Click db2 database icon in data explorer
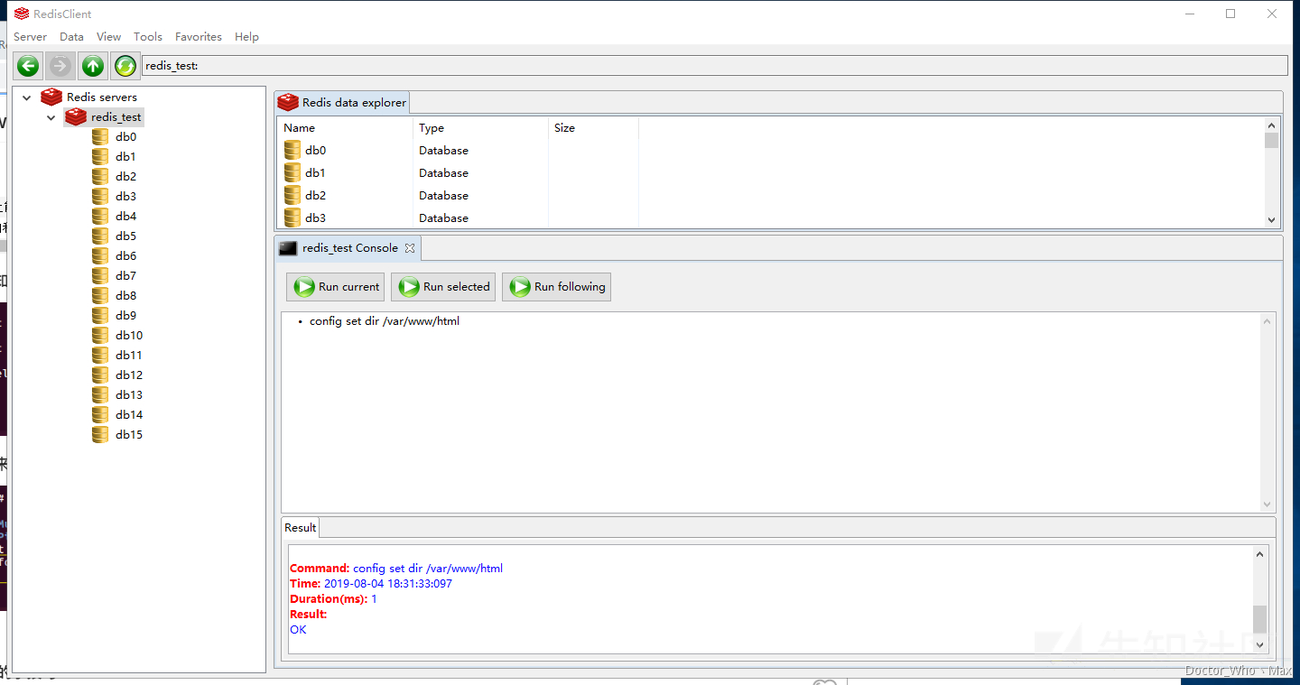This screenshot has height=685, width=1300. pos(292,195)
